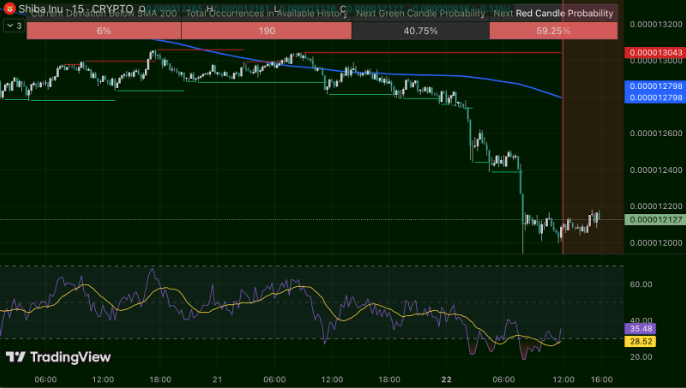This screenshot has height=388, width=686.
Task: Click the purple 35.48 RSI value label
Action: click(640, 329)
